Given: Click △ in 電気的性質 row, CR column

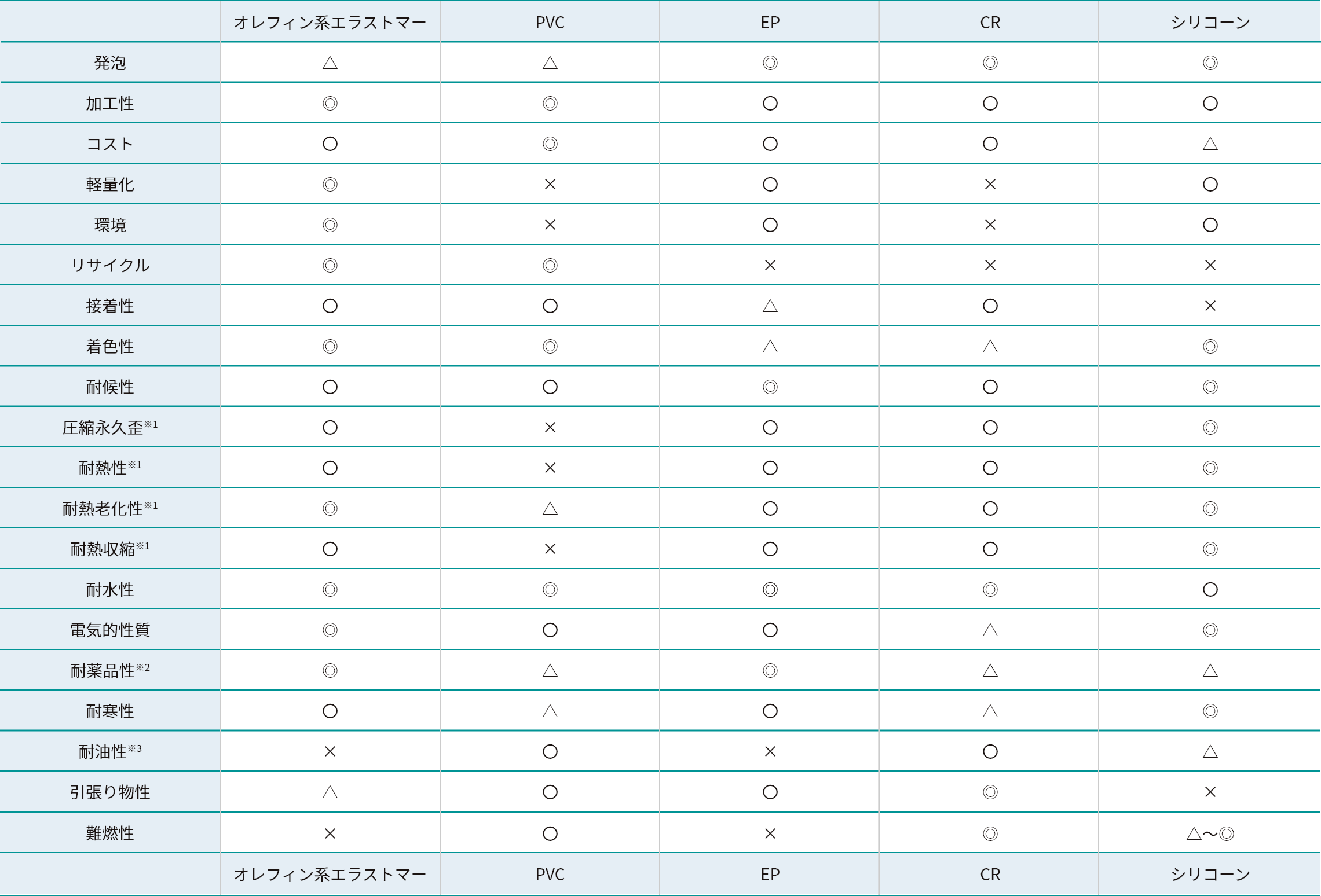Looking at the screenshot, I should coord(990,630).
